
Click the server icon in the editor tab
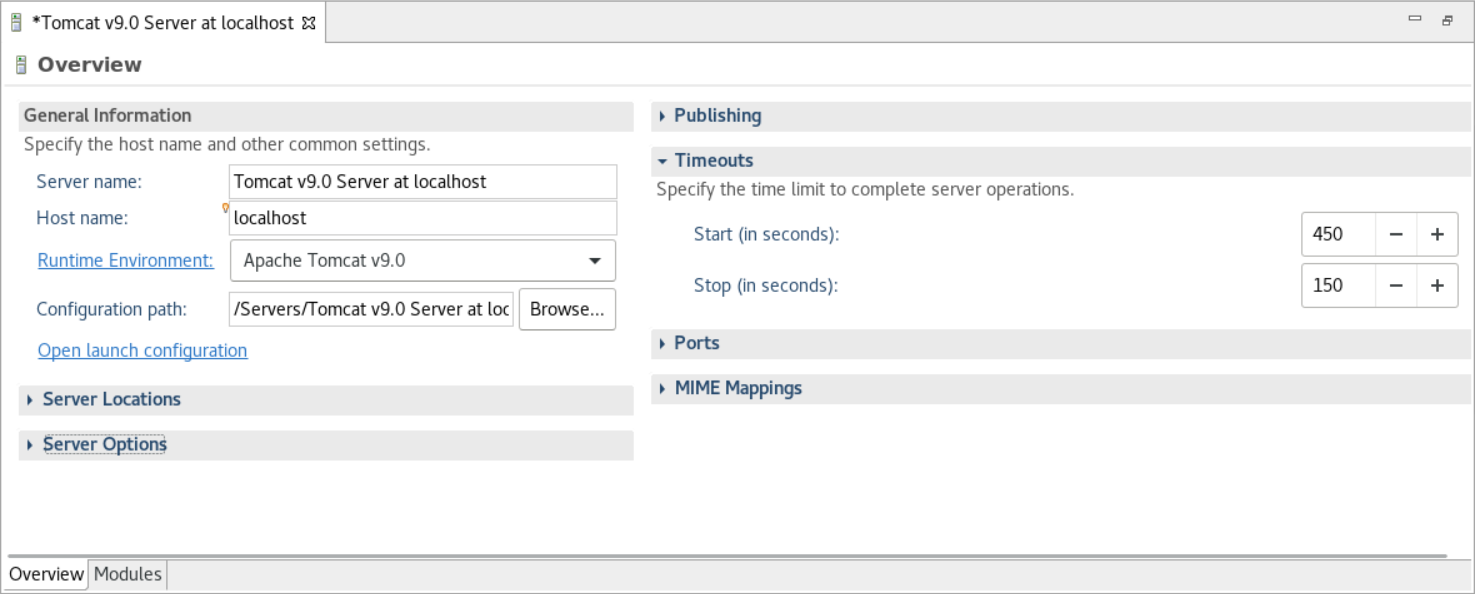point(15,21)
